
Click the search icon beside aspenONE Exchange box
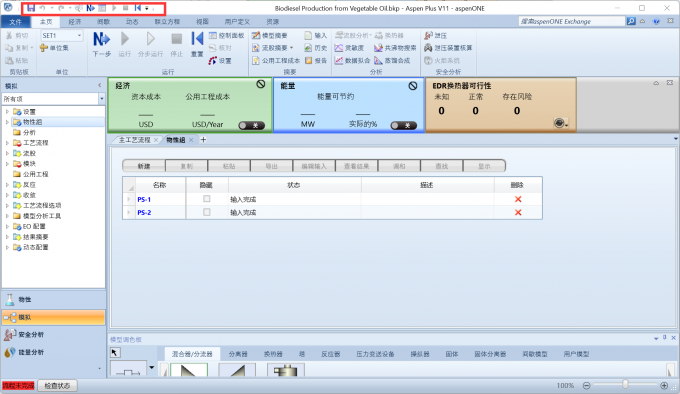pyautogui.click(x=631, y=21)
